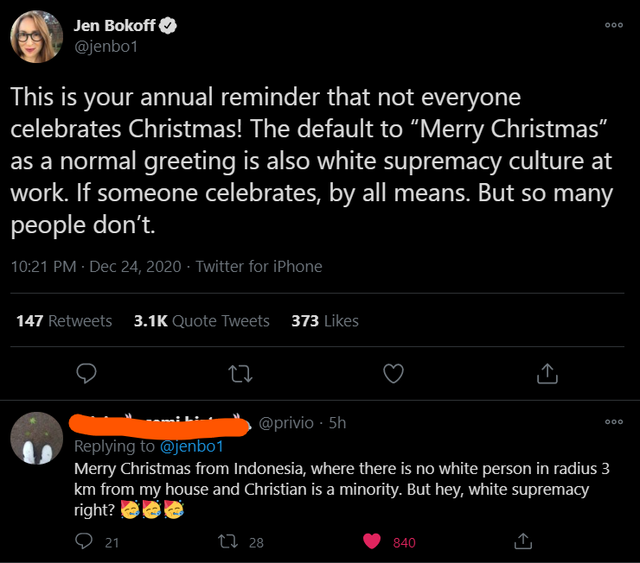Open the replier's avatar thumbnail
This screenshot has width=640, height=563.
click(37, 438)
